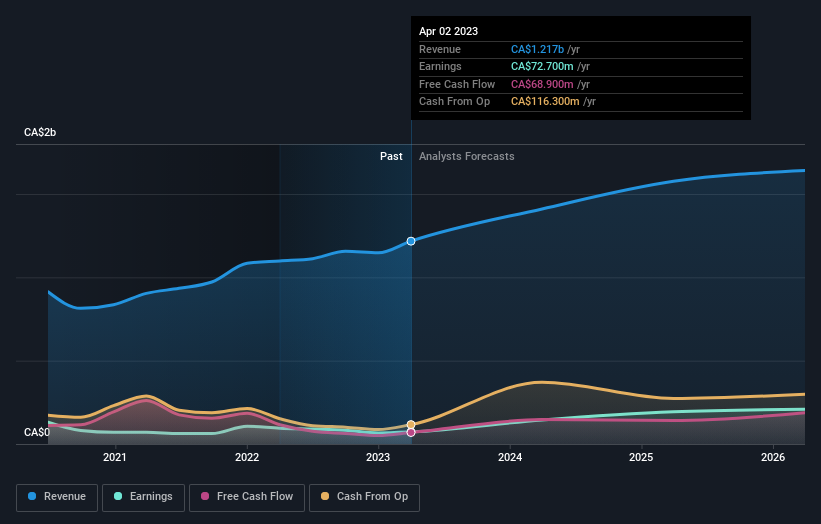
Task: Toggle the Free Cash Flow legend button
Action: (x=247, y=497)
